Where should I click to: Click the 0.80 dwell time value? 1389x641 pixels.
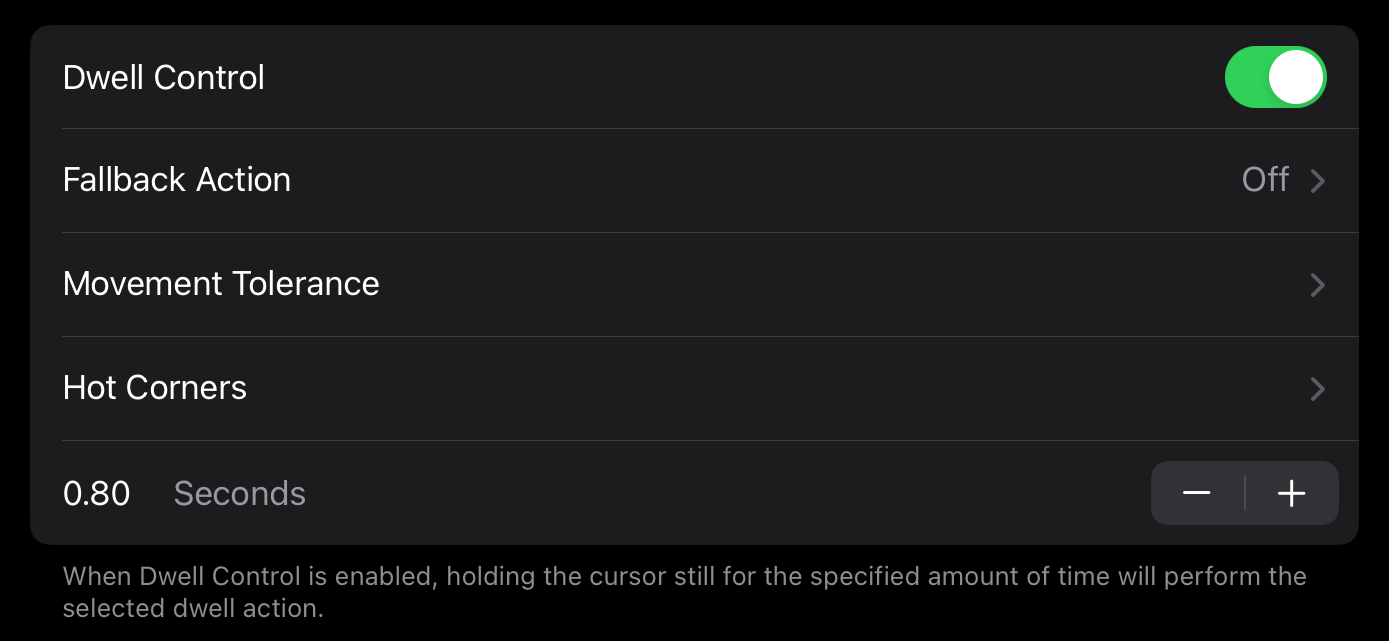click(97, 493)
